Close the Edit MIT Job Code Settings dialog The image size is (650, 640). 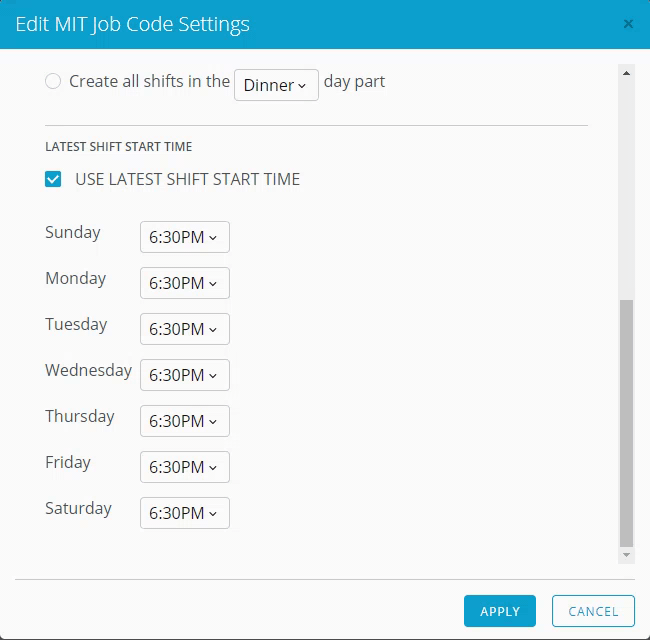(628, 24)
